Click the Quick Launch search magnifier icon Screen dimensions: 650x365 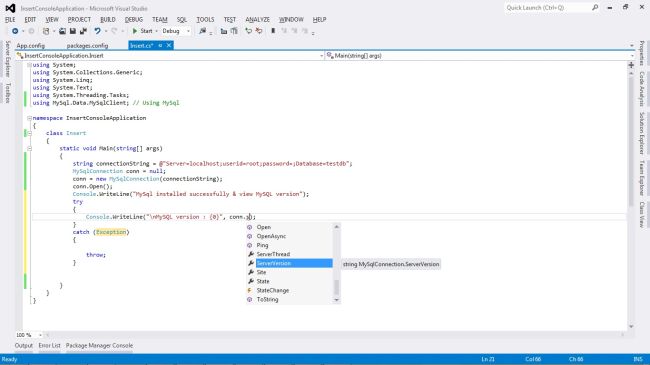tap(595, 7)
